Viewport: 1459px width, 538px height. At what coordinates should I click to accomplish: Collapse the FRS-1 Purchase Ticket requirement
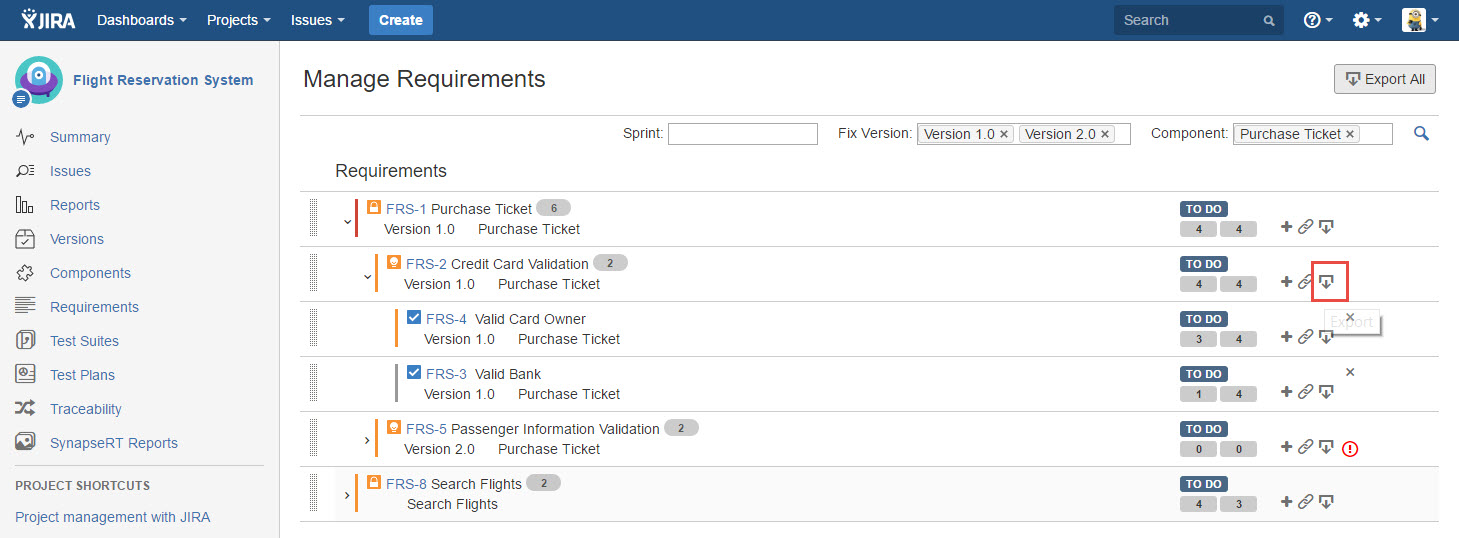[347, 222]
